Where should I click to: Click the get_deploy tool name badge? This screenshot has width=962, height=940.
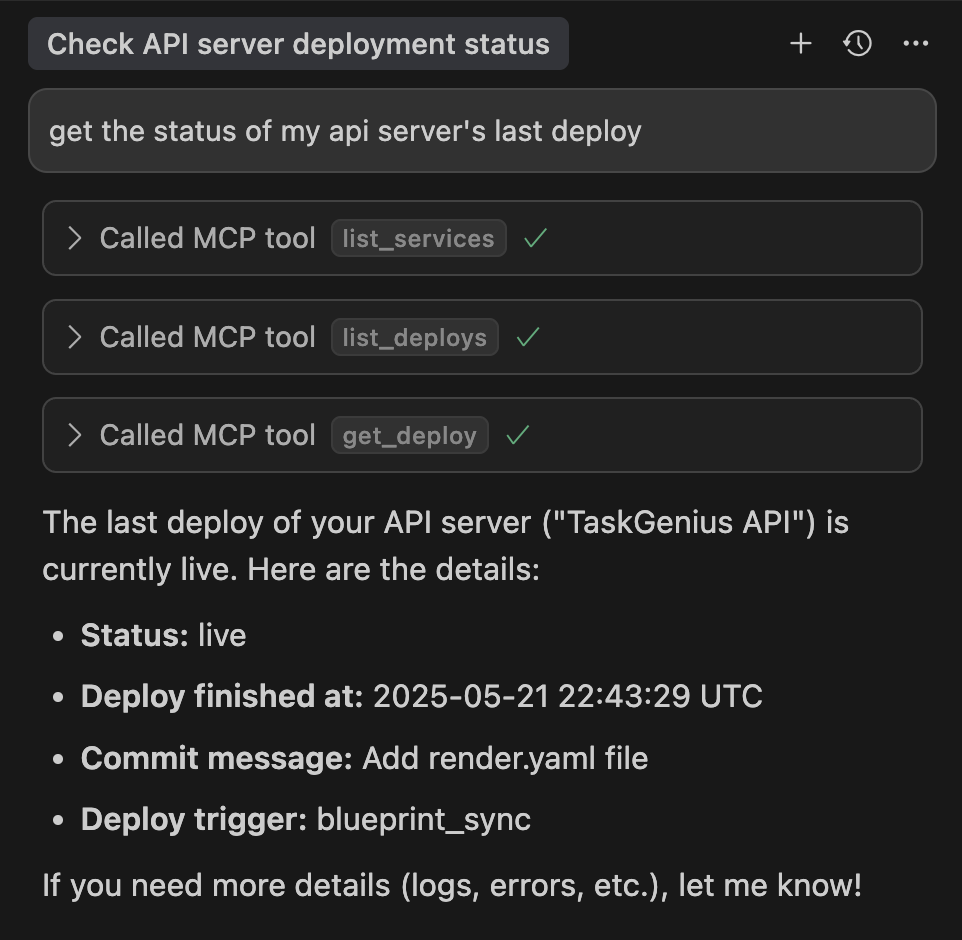pyautogui.click(x=410, y=435)
